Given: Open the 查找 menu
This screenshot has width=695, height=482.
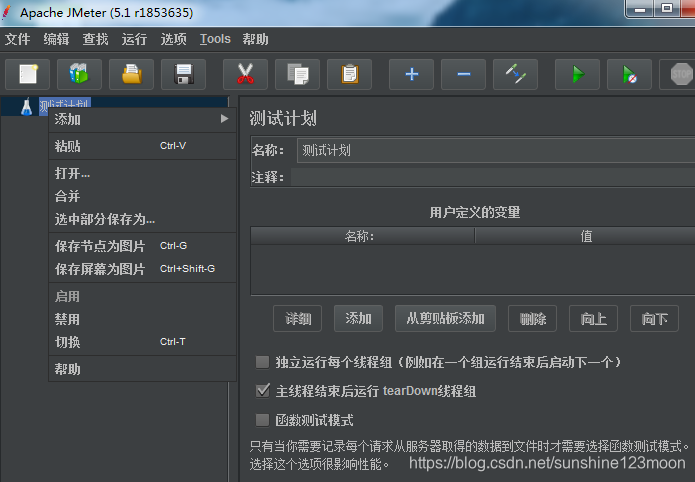Looking at the screenshot, I should [x=95, y=39].
